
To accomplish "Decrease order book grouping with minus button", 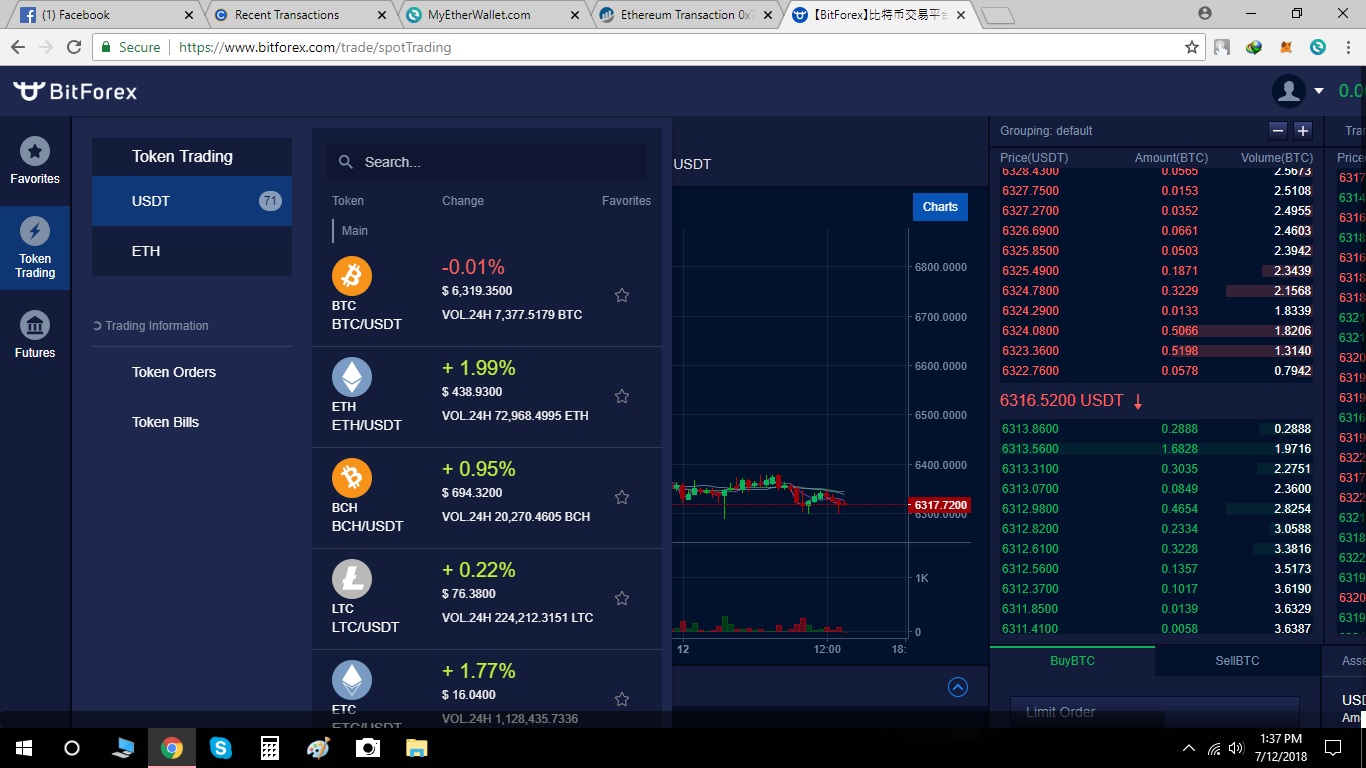I will coord(1277,131).
